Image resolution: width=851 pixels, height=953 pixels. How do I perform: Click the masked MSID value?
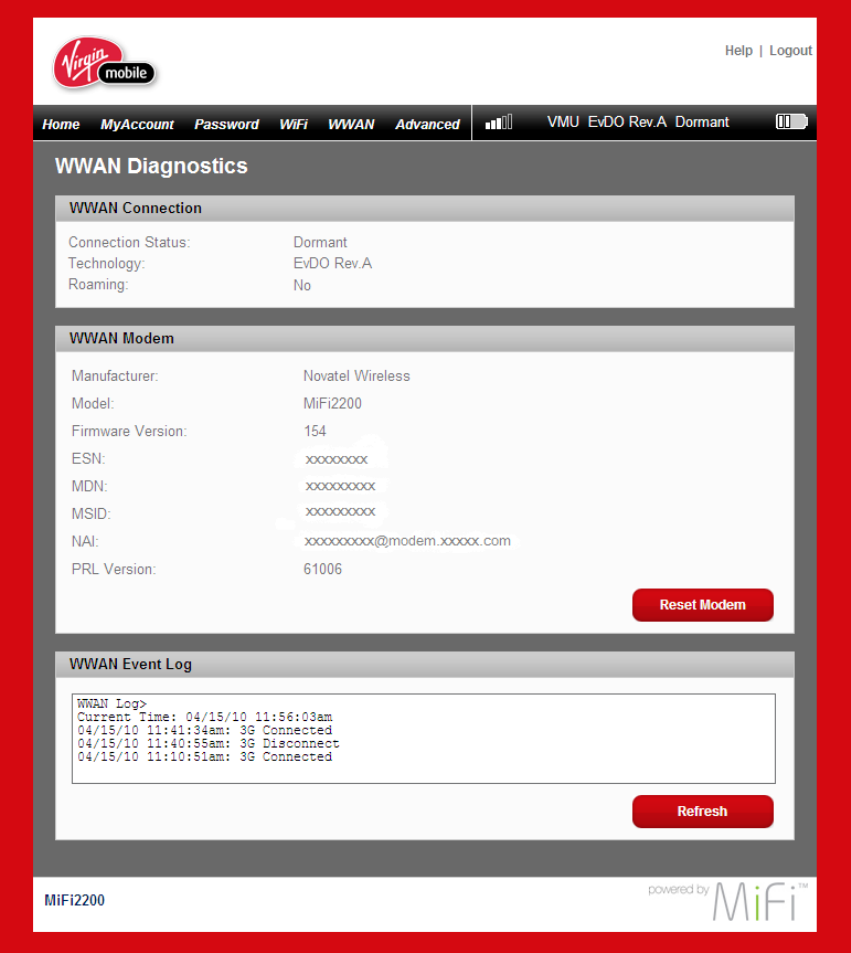pos(340,512)
